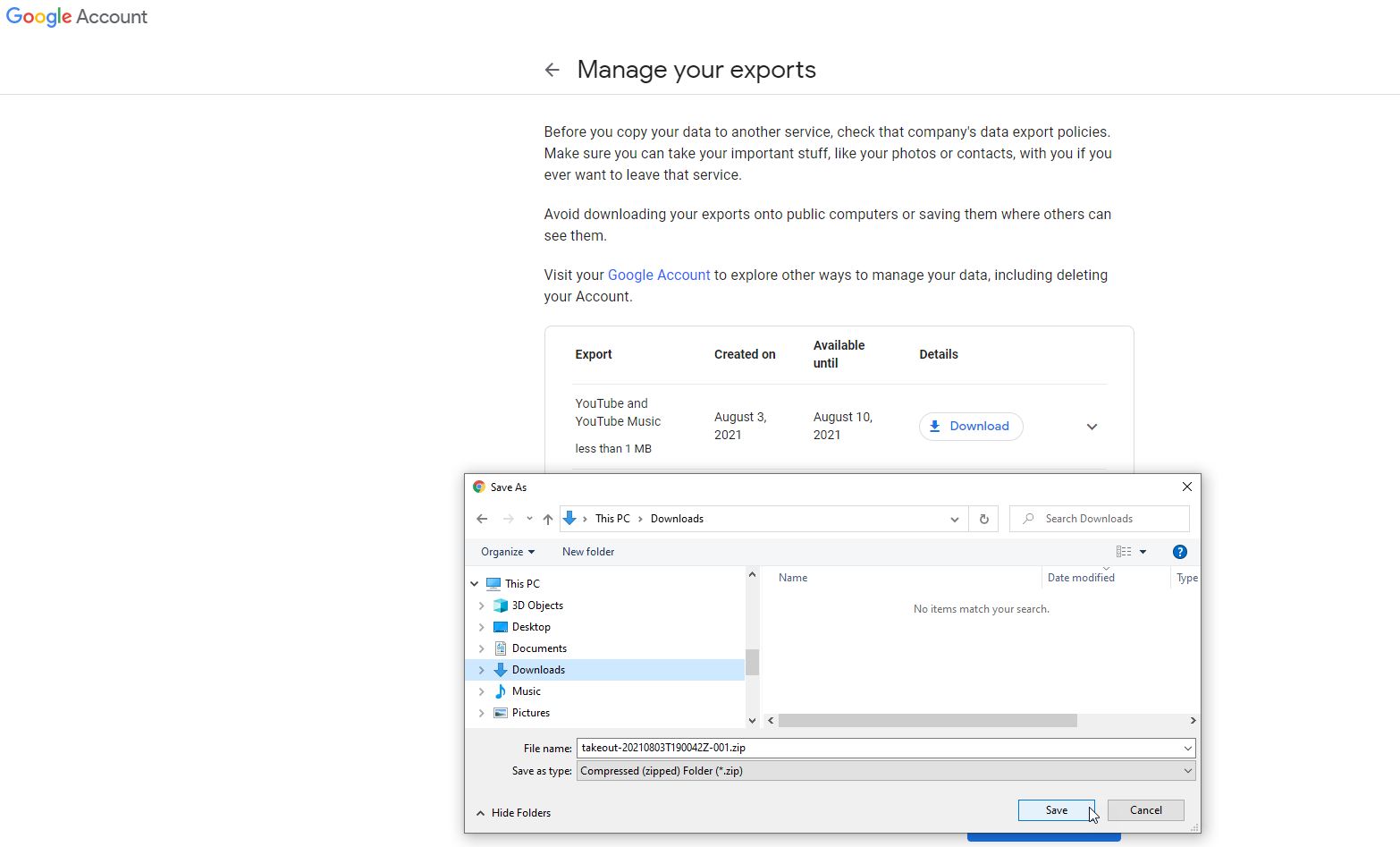Click the Chrome icon in Save As title bar

pos(479,487)
